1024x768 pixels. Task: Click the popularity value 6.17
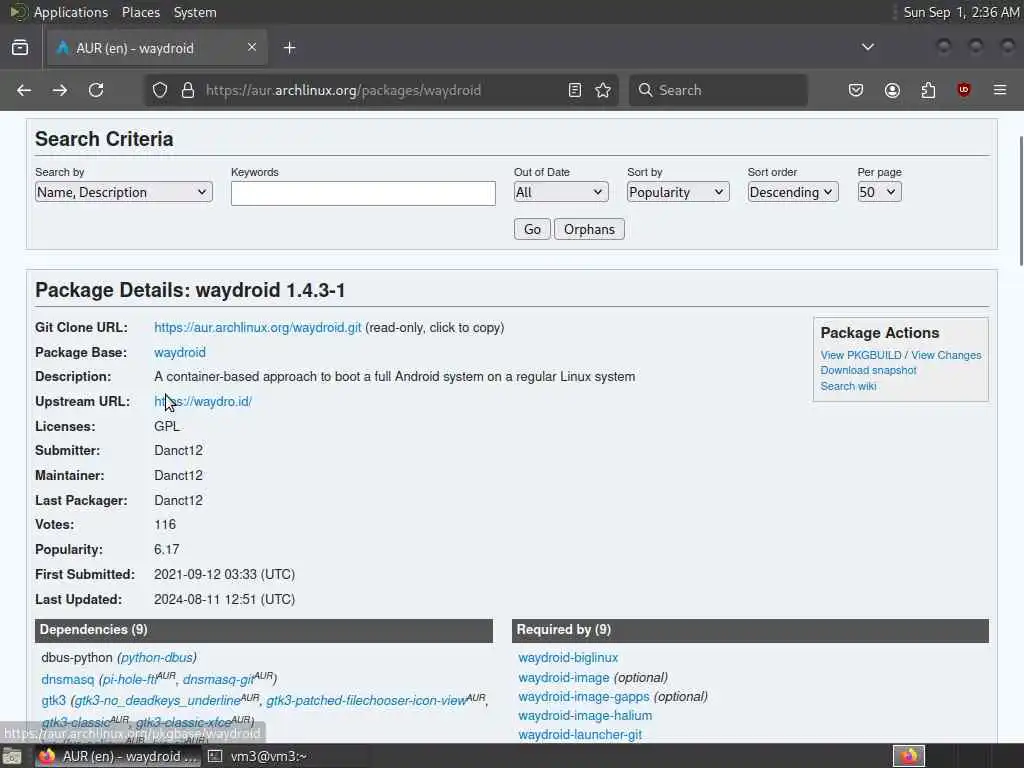(167, 549)
